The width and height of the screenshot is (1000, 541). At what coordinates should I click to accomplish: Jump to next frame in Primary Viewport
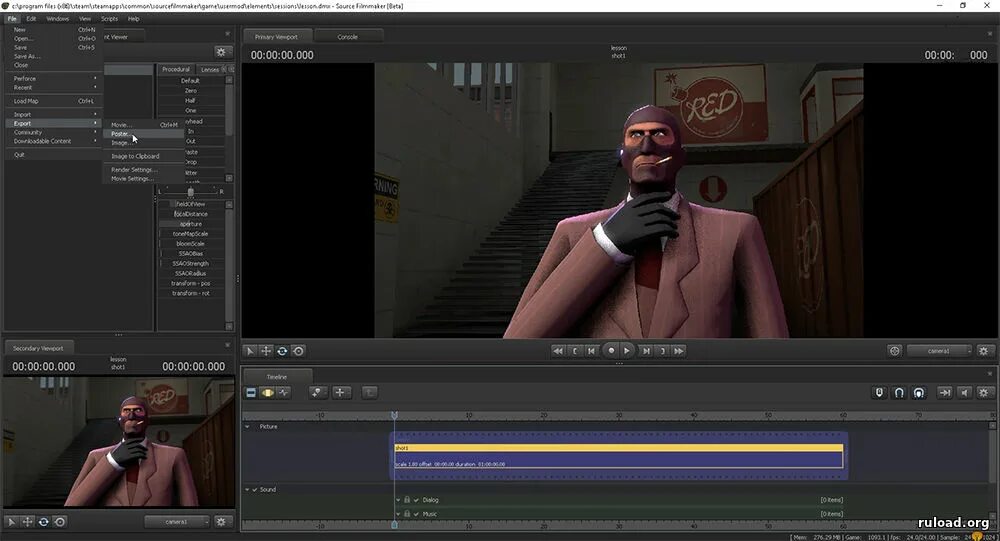pos(645,351)
